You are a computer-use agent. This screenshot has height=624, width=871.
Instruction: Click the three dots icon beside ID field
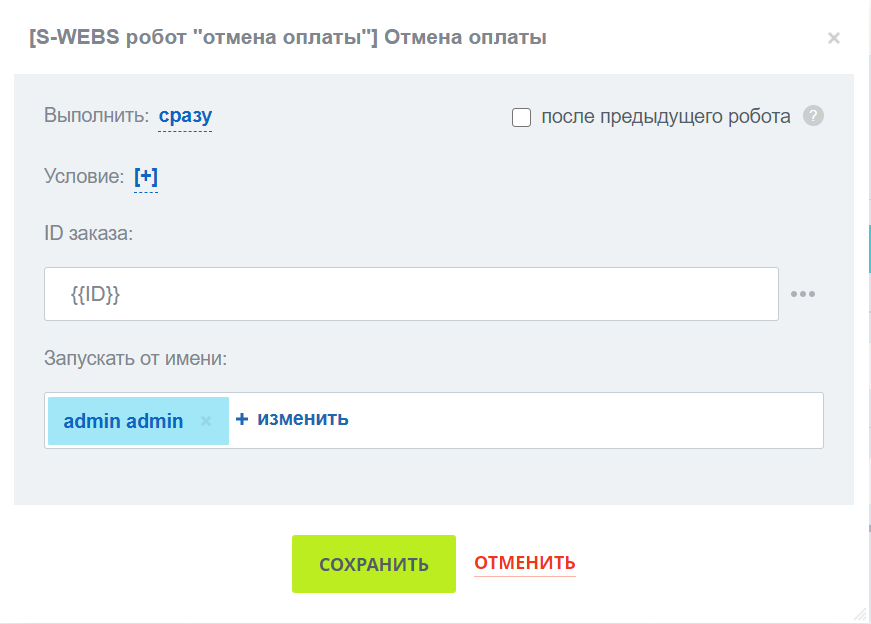tap(803, 294)
